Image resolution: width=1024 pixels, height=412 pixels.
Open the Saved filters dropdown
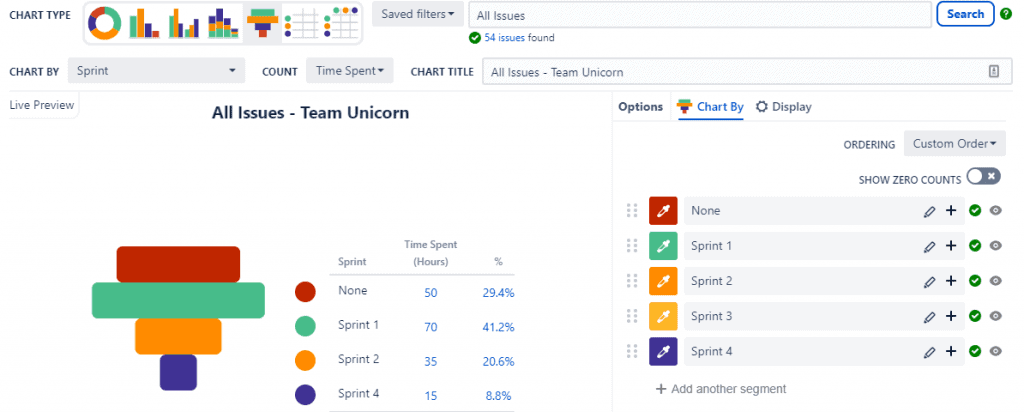click(417, 15)
